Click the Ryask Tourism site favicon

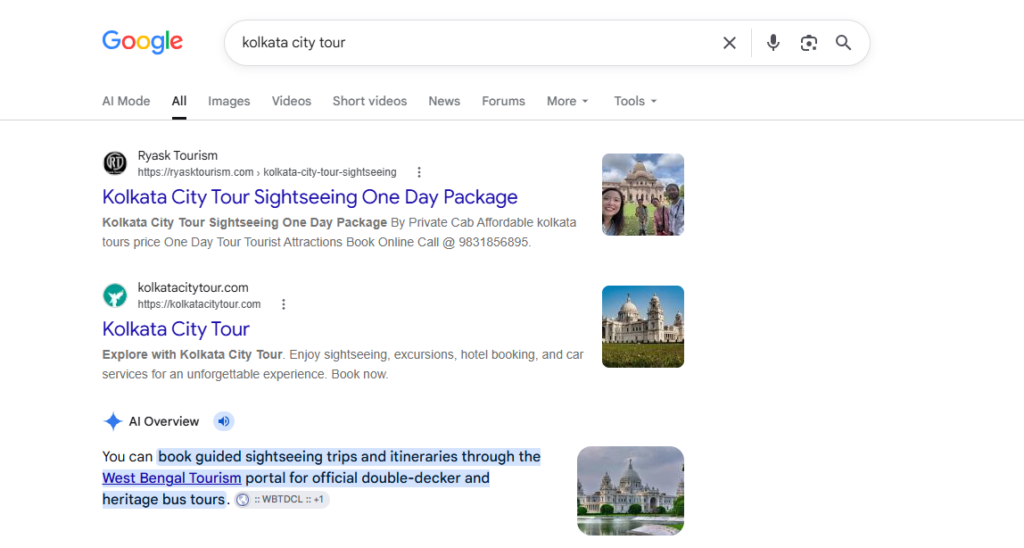click(x=115, y=163)
